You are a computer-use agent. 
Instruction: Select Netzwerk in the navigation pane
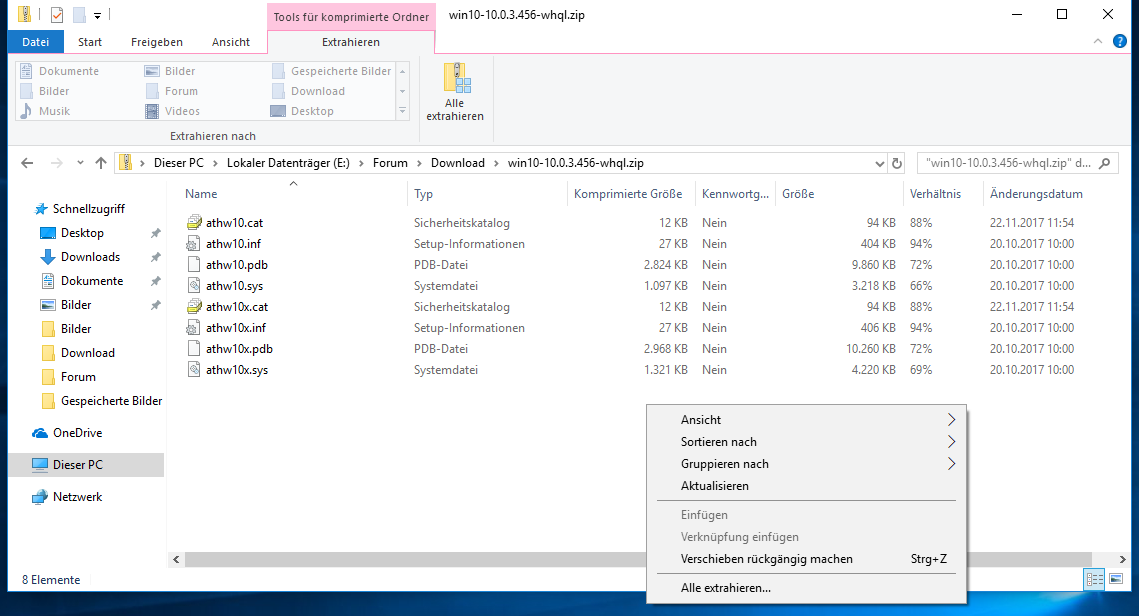pos(77,497)
